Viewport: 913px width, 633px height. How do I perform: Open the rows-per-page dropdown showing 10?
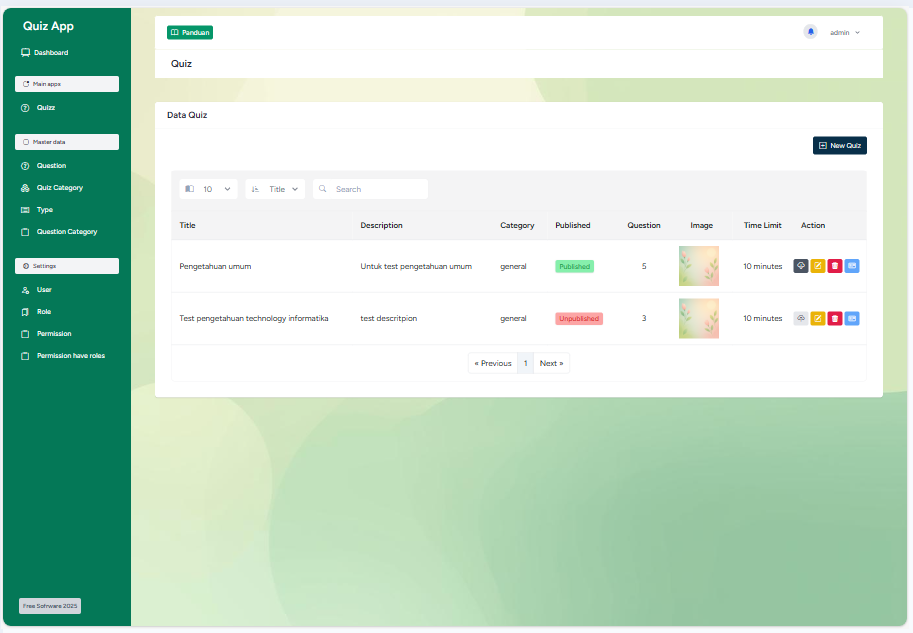(208, 189)
